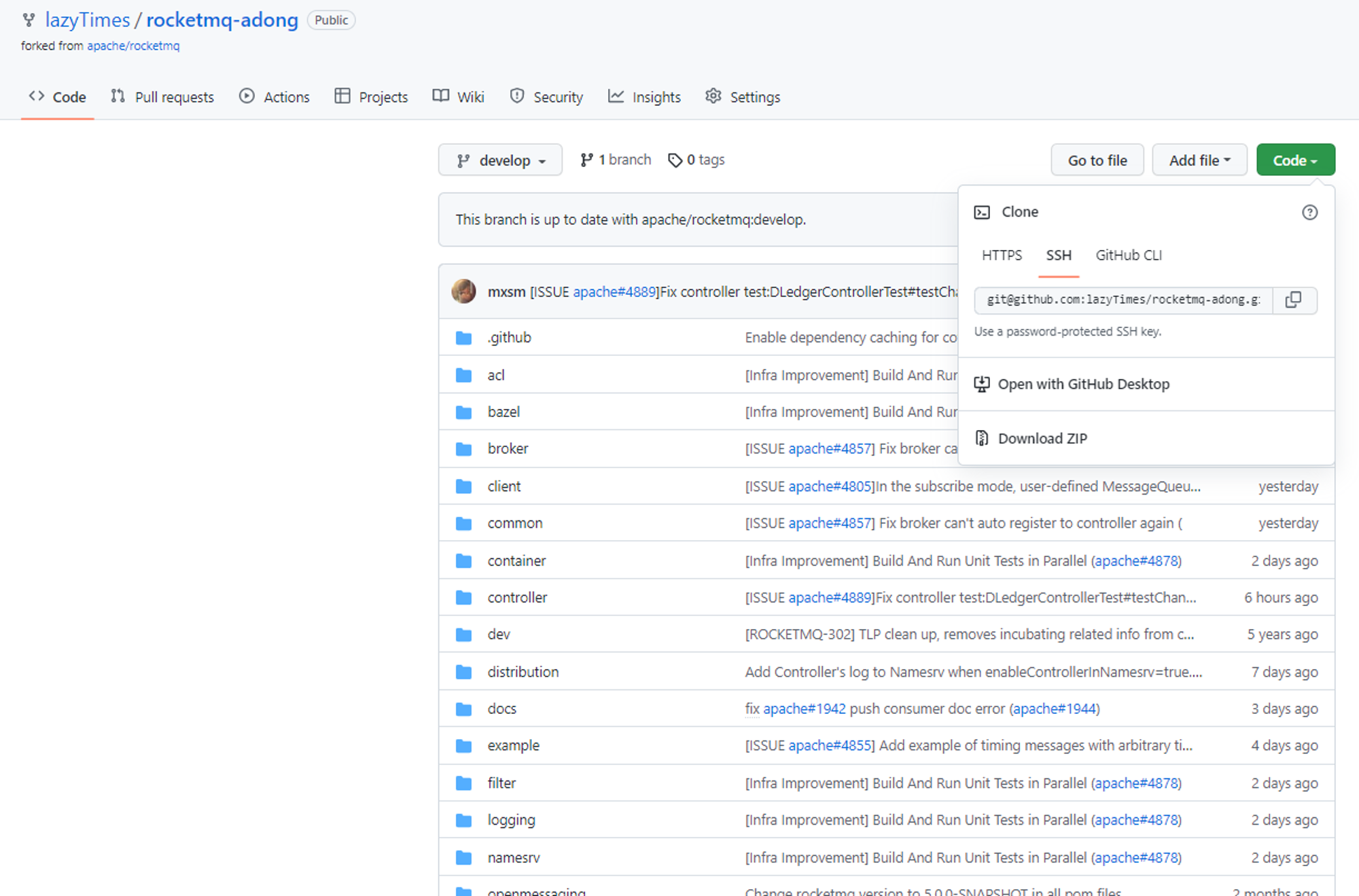Click the Go to file button

click(x=1097, y=160)
